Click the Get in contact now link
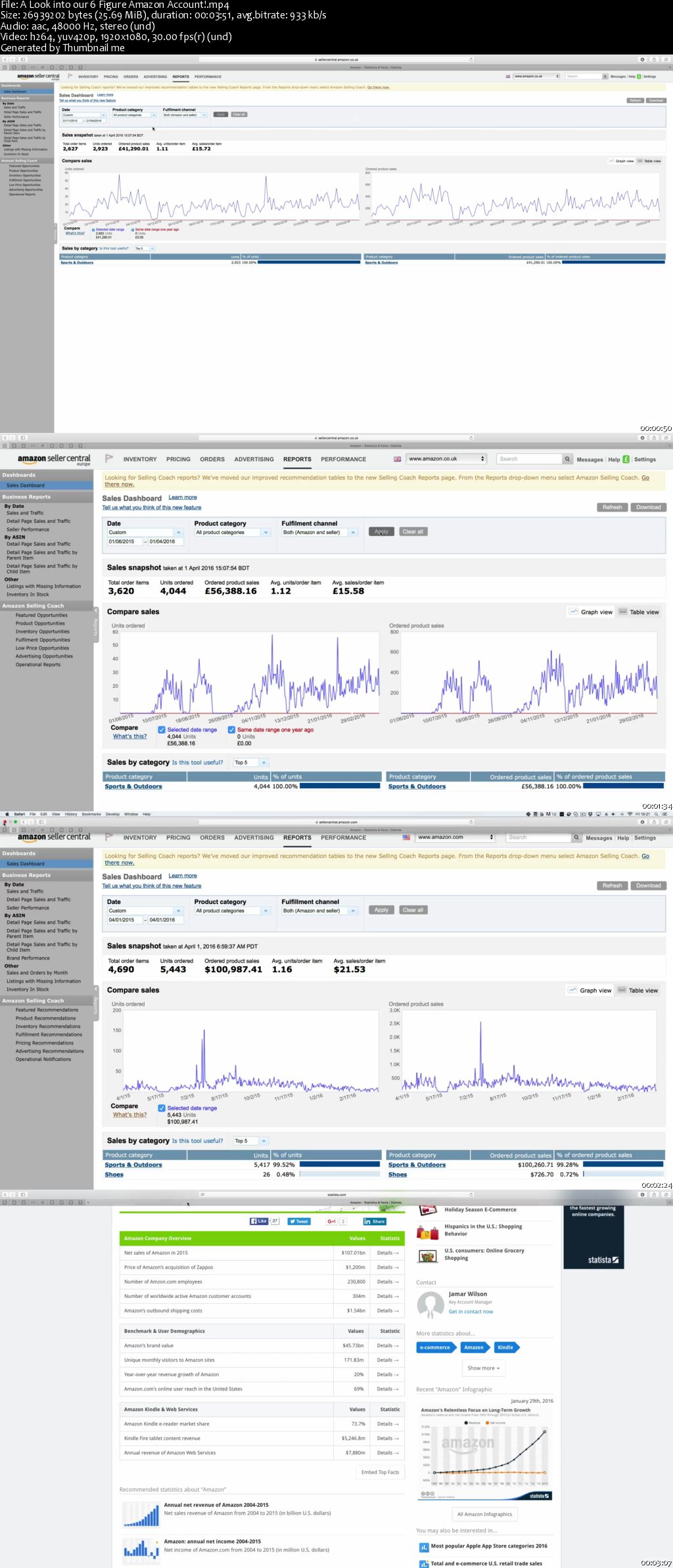 pos(471,1311)
